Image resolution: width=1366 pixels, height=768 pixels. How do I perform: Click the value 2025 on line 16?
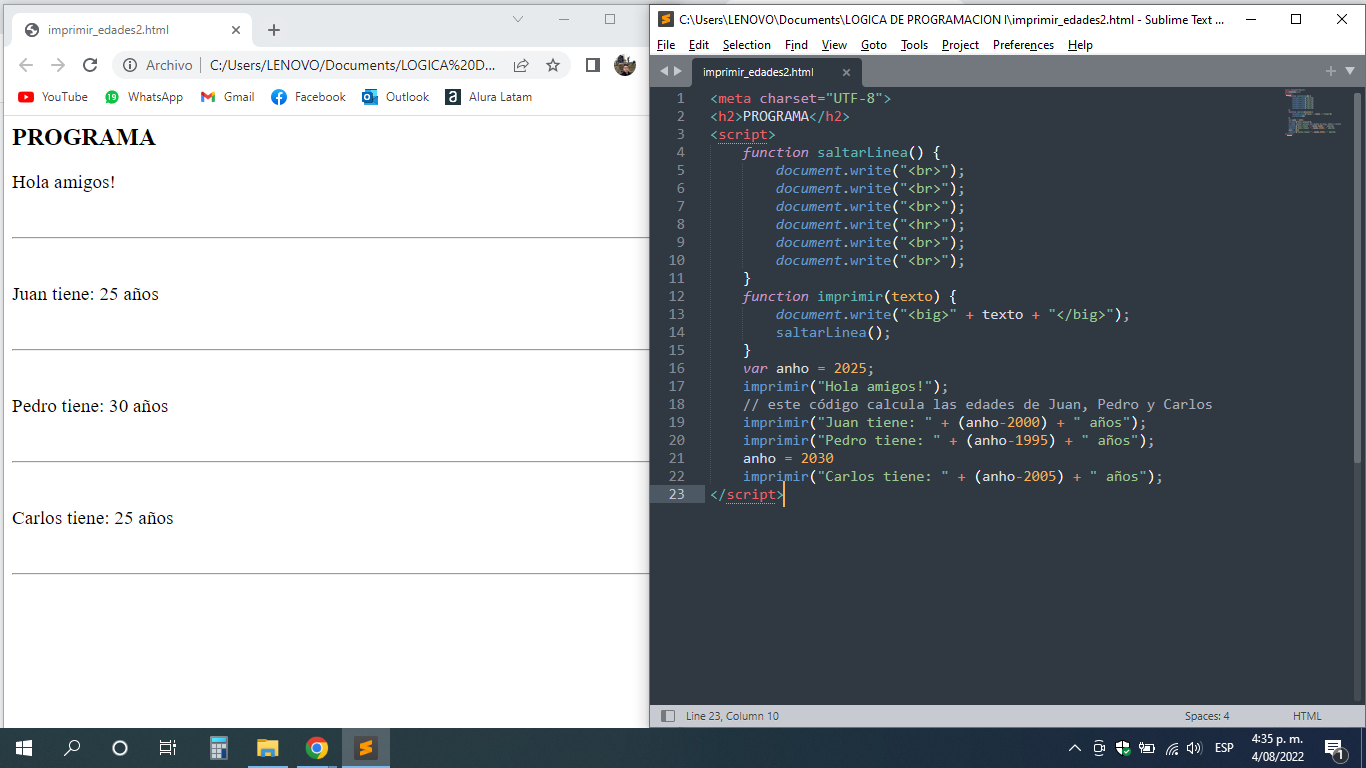click(850, 368)
